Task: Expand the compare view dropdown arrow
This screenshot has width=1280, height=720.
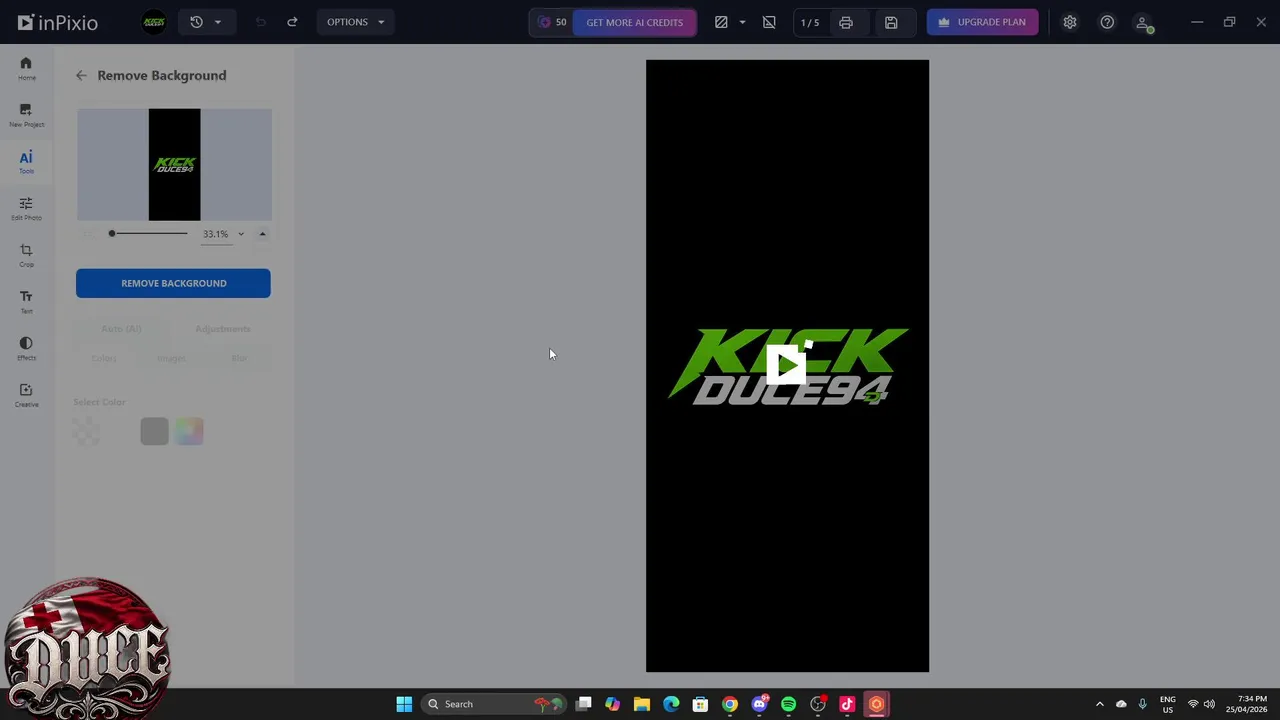Action: point(742,22)
